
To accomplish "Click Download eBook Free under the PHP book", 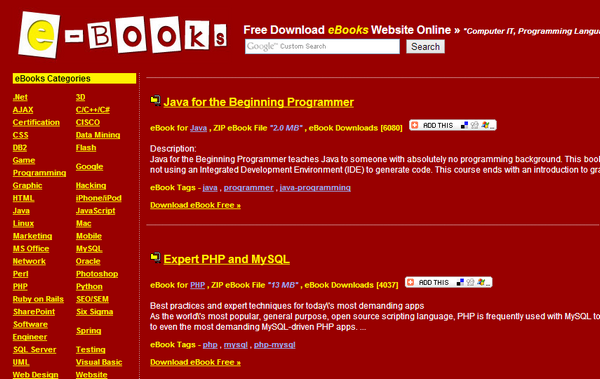I will (x=195, y=362).
